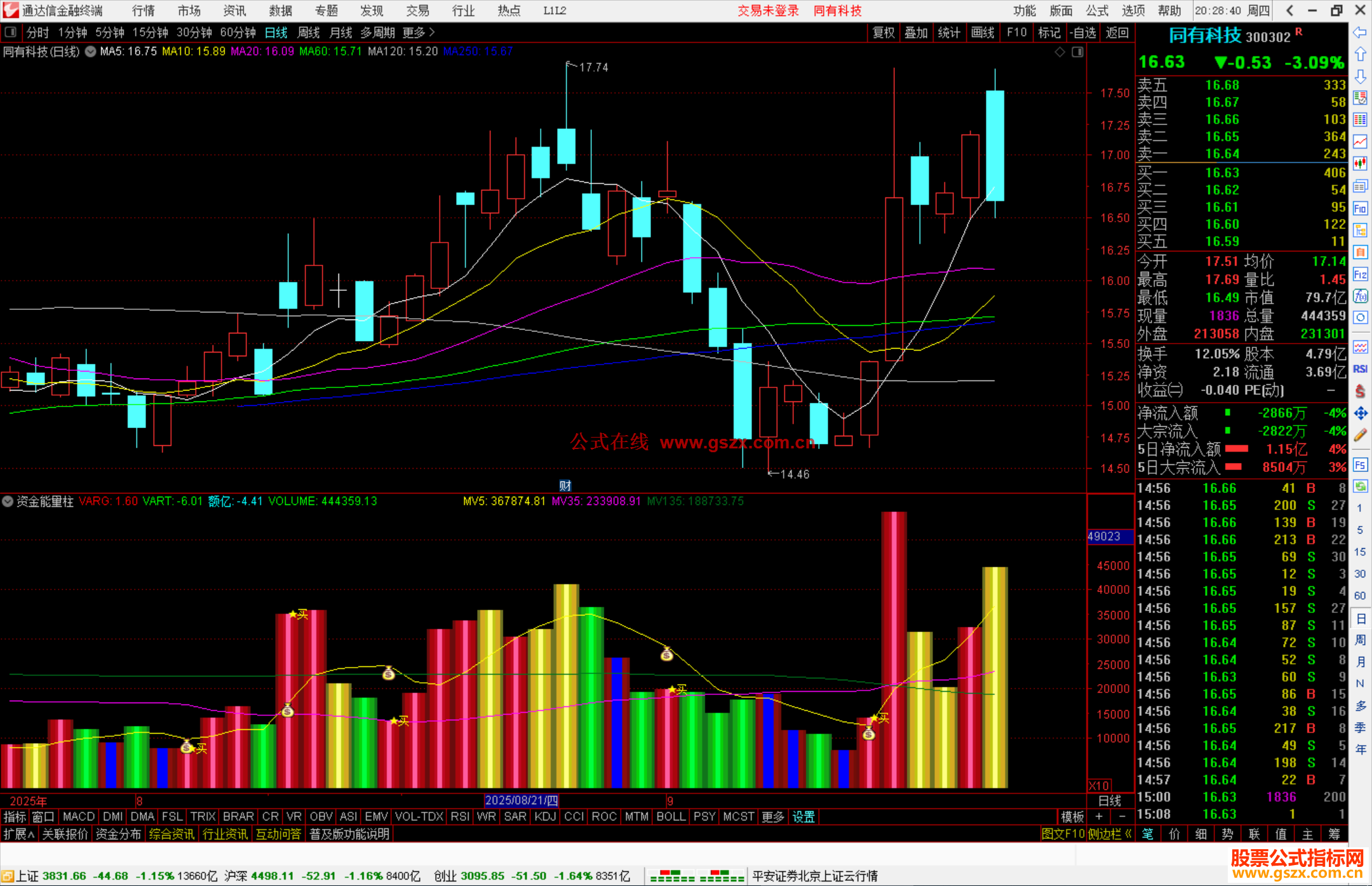The width and height of the screenshot is (1372, 886).
Task: Click the 统计 statistics button
Action: [949, 32]
